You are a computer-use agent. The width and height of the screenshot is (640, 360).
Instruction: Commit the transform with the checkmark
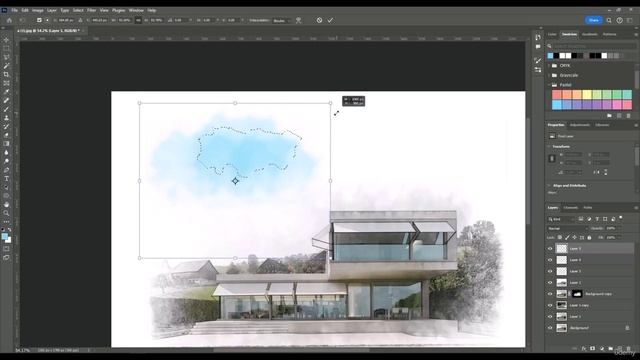pyautogui.click(x=330, y=20)
